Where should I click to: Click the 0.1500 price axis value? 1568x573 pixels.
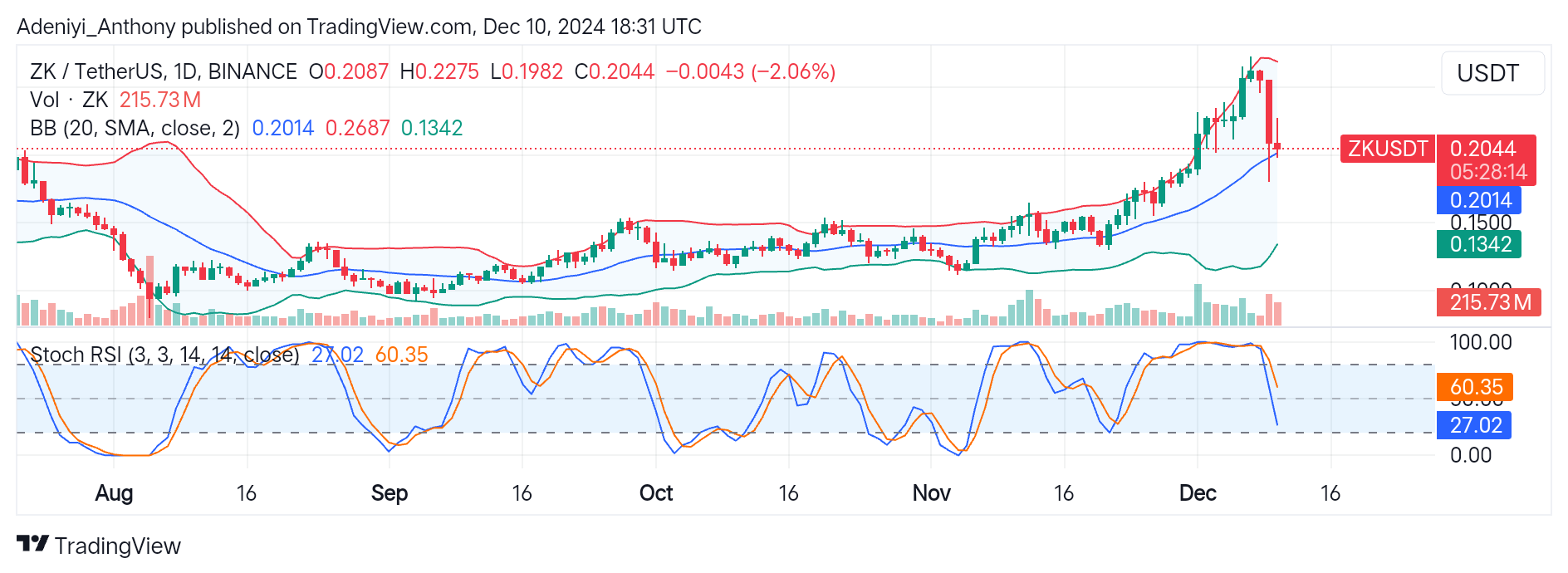click(x=1481, y=223)
